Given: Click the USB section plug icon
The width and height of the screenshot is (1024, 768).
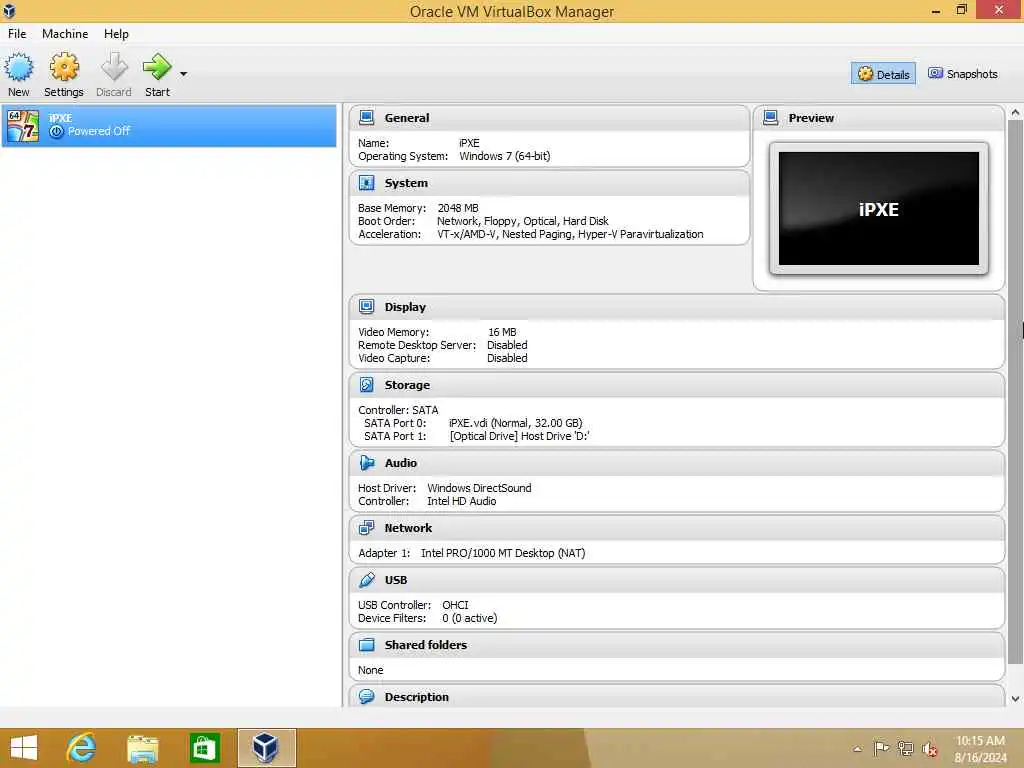Looking at the screenshot, I should click(x=366, y=580).
